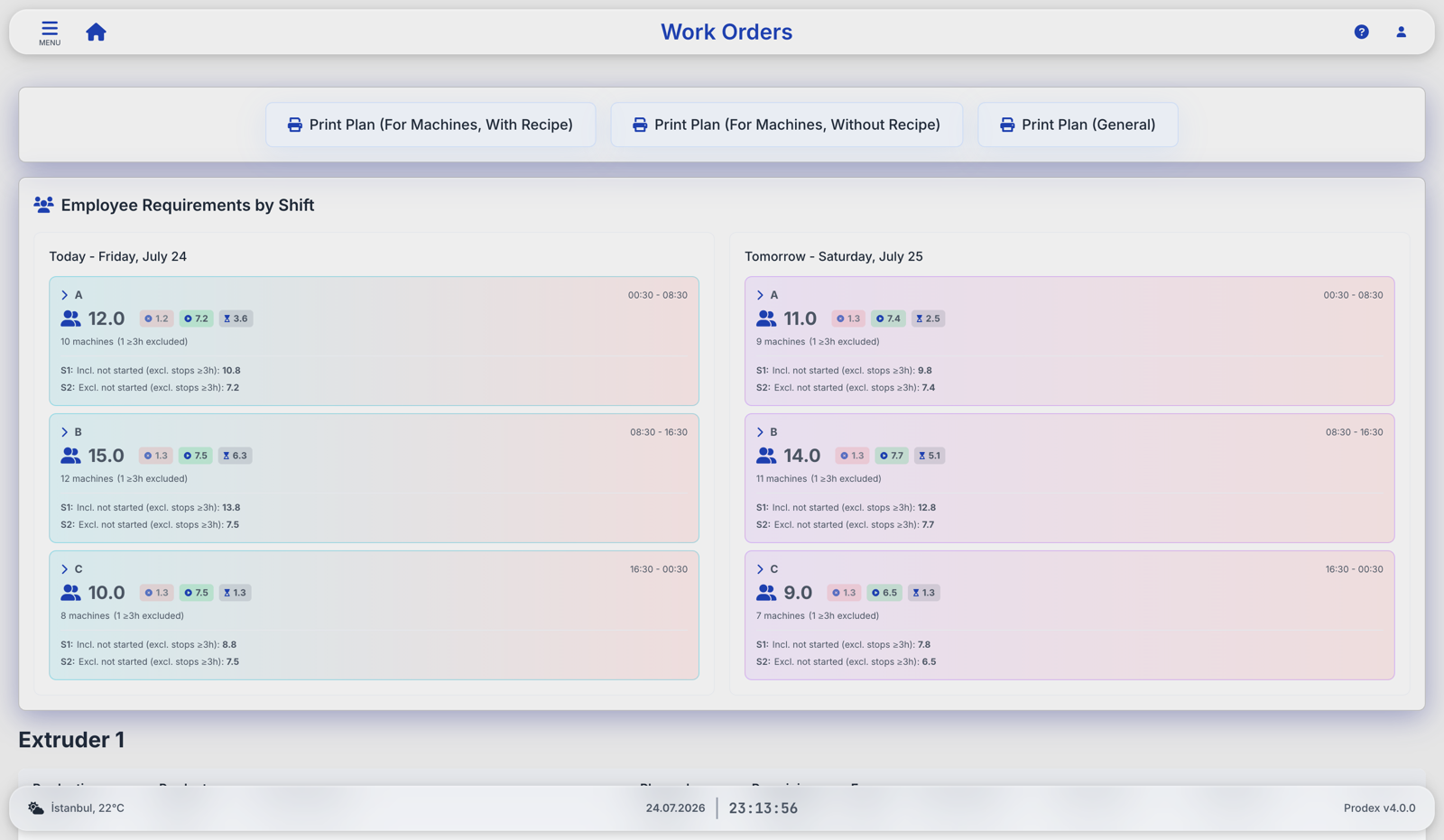1444x840 pixels.
Task: Expand Tomorrow's shift A chevron
Action: [760, 295]
